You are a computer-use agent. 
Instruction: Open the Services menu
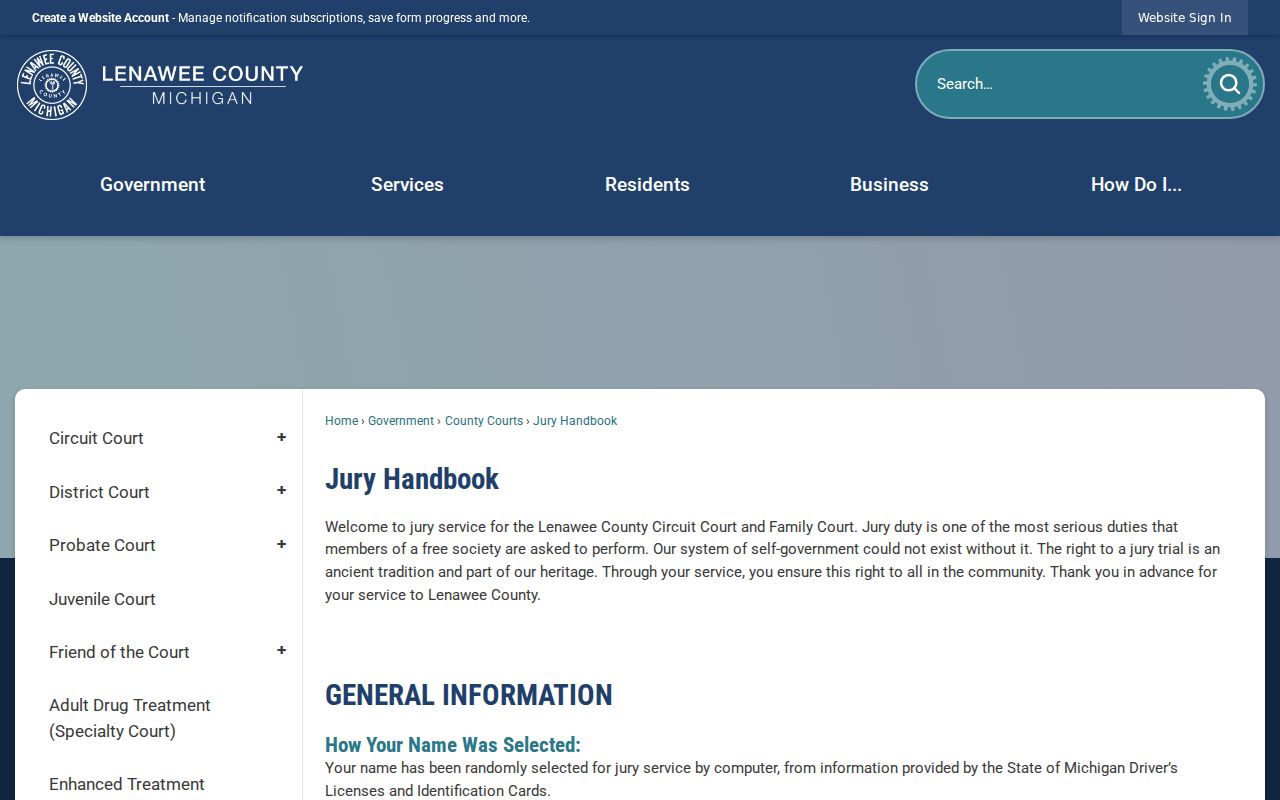pyautogui.click(x=407, y=184)
